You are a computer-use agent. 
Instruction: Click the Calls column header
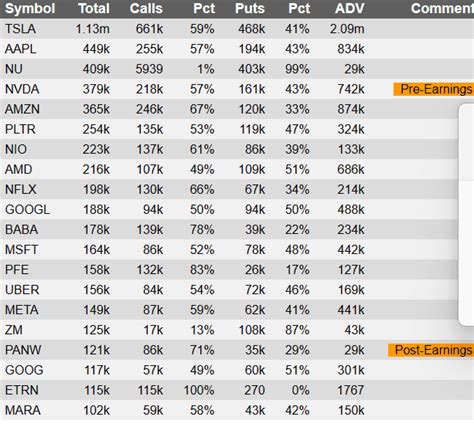[146, 8]
